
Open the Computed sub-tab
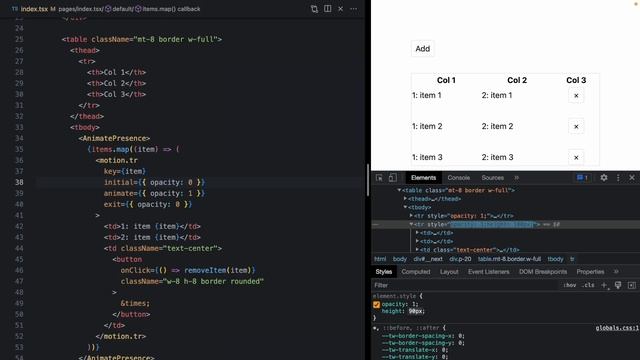click(416, 272)
